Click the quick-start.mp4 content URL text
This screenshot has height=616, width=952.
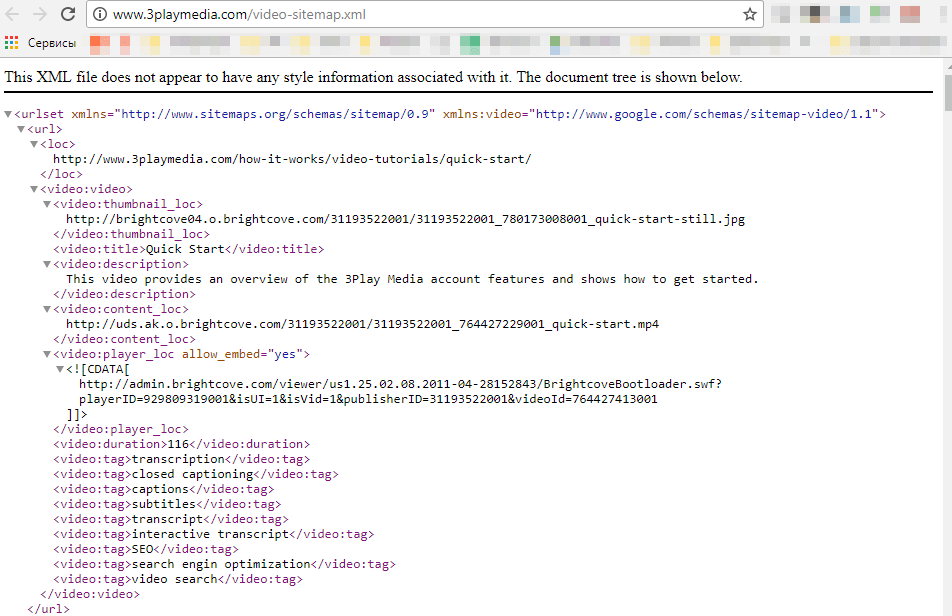pyautogui.click(x=362, y=324)
